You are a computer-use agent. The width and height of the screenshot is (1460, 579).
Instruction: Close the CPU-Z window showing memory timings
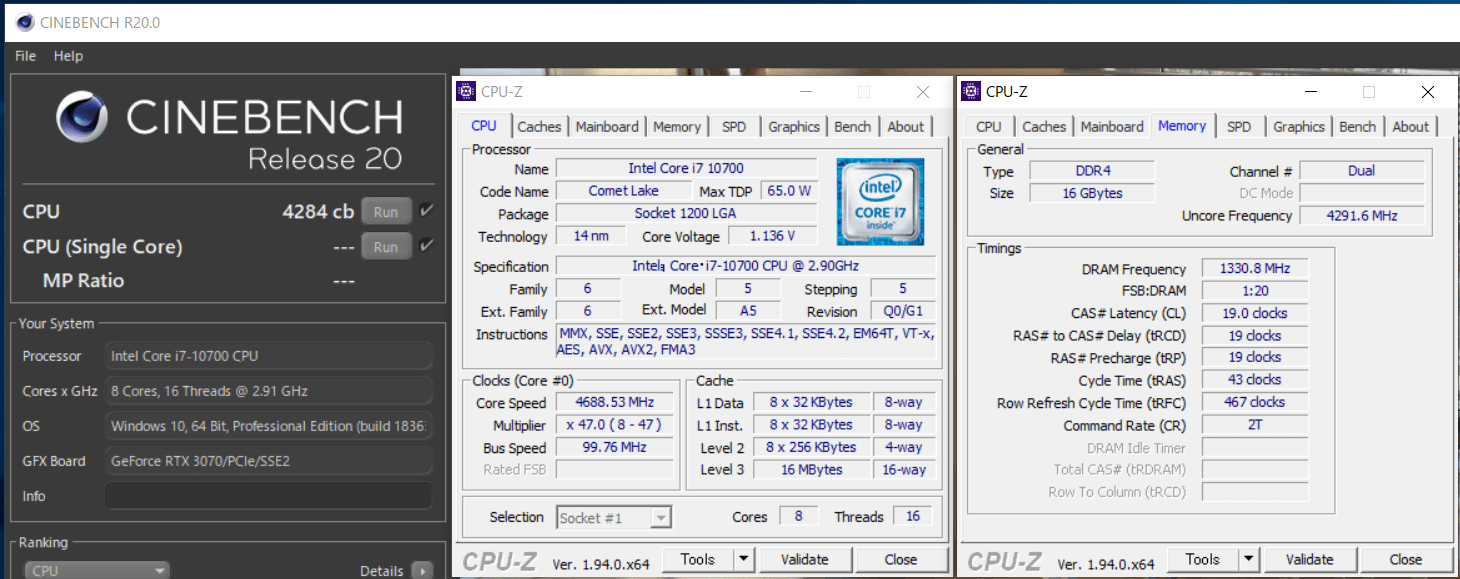[x=1427, y=92]
